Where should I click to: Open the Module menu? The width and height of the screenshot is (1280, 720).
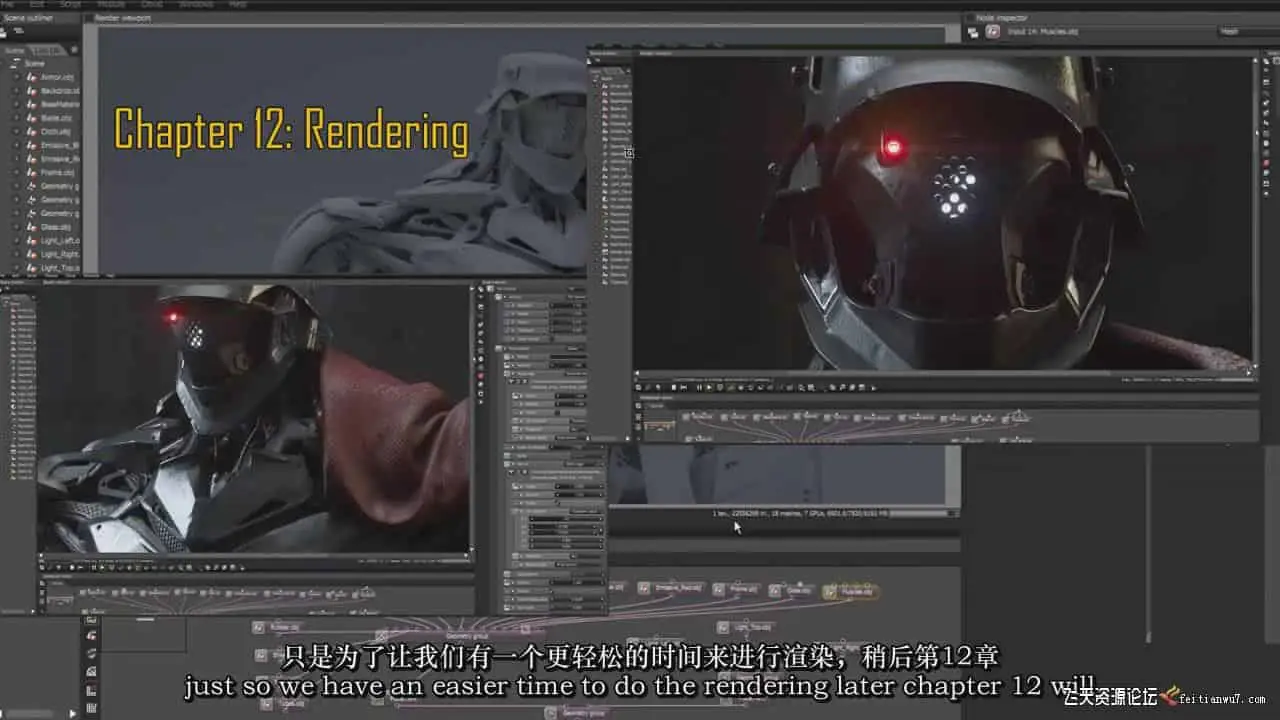110,4
